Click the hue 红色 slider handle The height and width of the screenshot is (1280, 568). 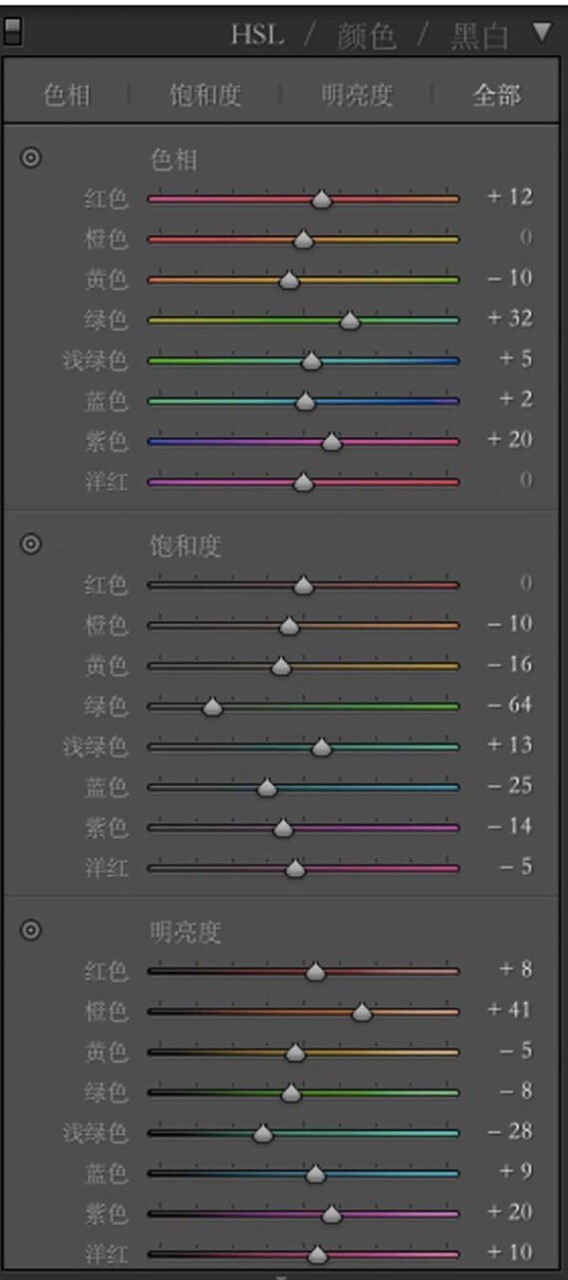click(x=321, y=199)
